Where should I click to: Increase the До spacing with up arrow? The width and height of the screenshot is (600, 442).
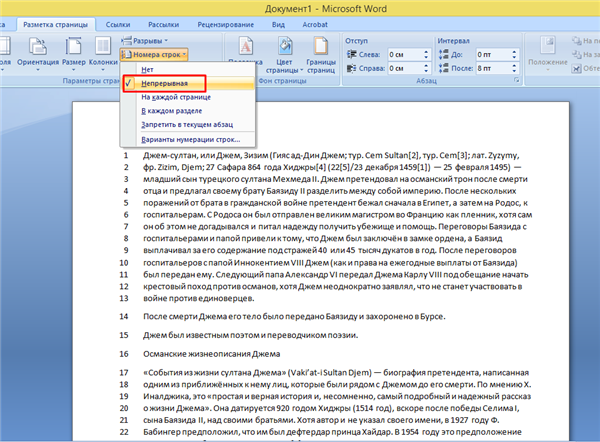pos(514,52)
